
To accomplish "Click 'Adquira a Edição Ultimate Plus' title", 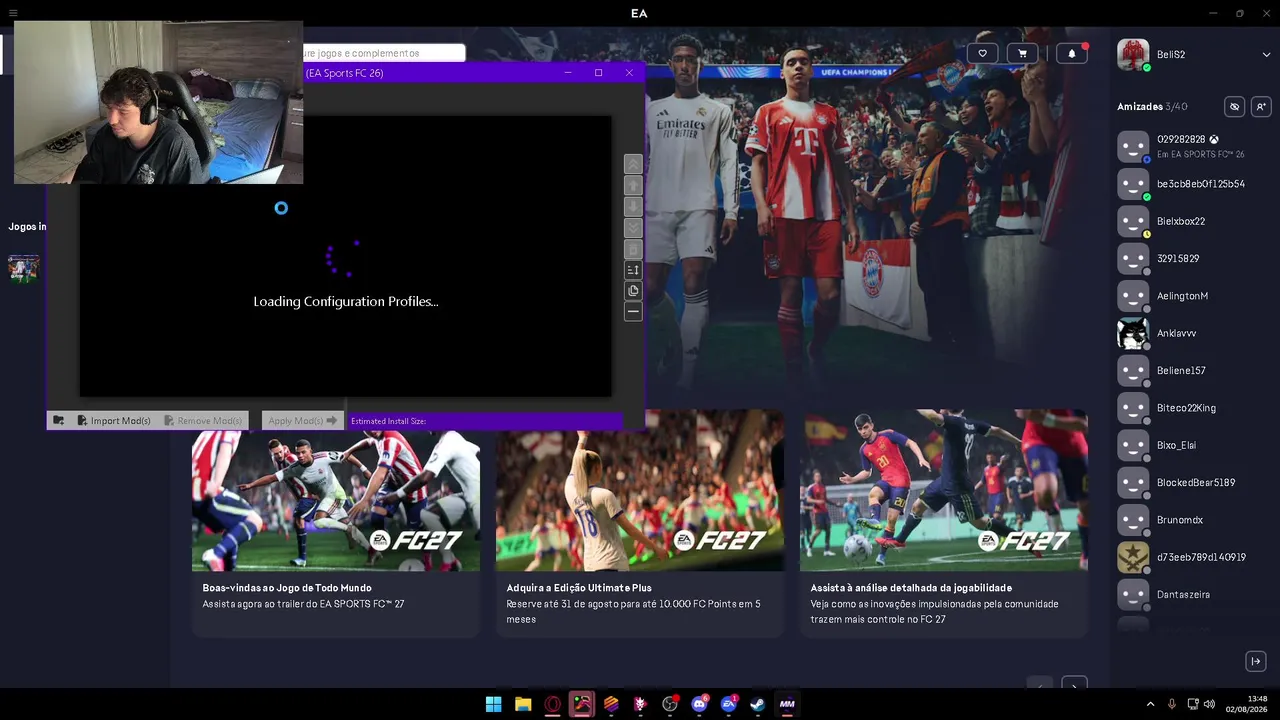I will [x=579, y=588].
